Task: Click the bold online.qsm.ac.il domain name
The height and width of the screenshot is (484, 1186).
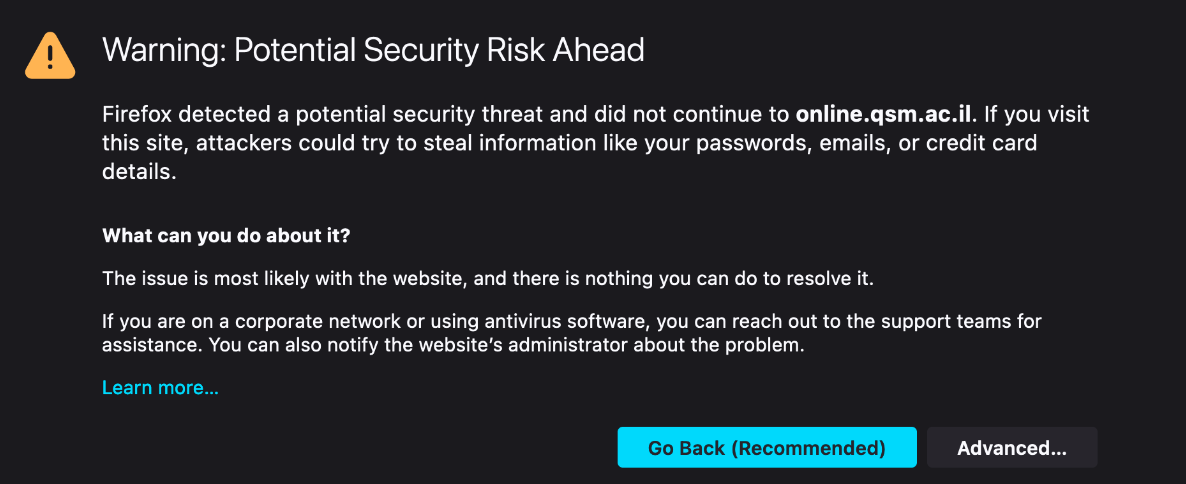Action: point(884,114)
